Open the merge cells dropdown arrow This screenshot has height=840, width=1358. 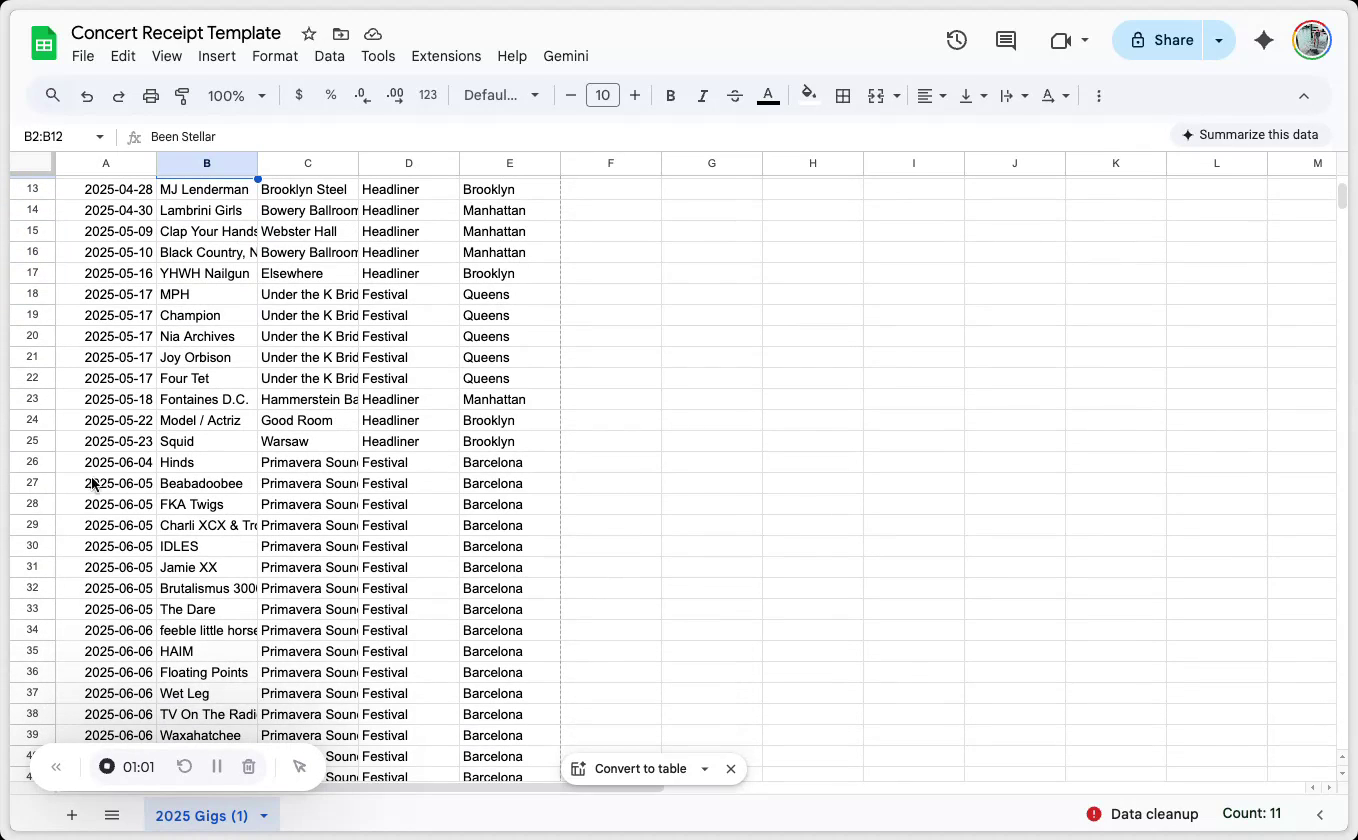tap(897, 96)
